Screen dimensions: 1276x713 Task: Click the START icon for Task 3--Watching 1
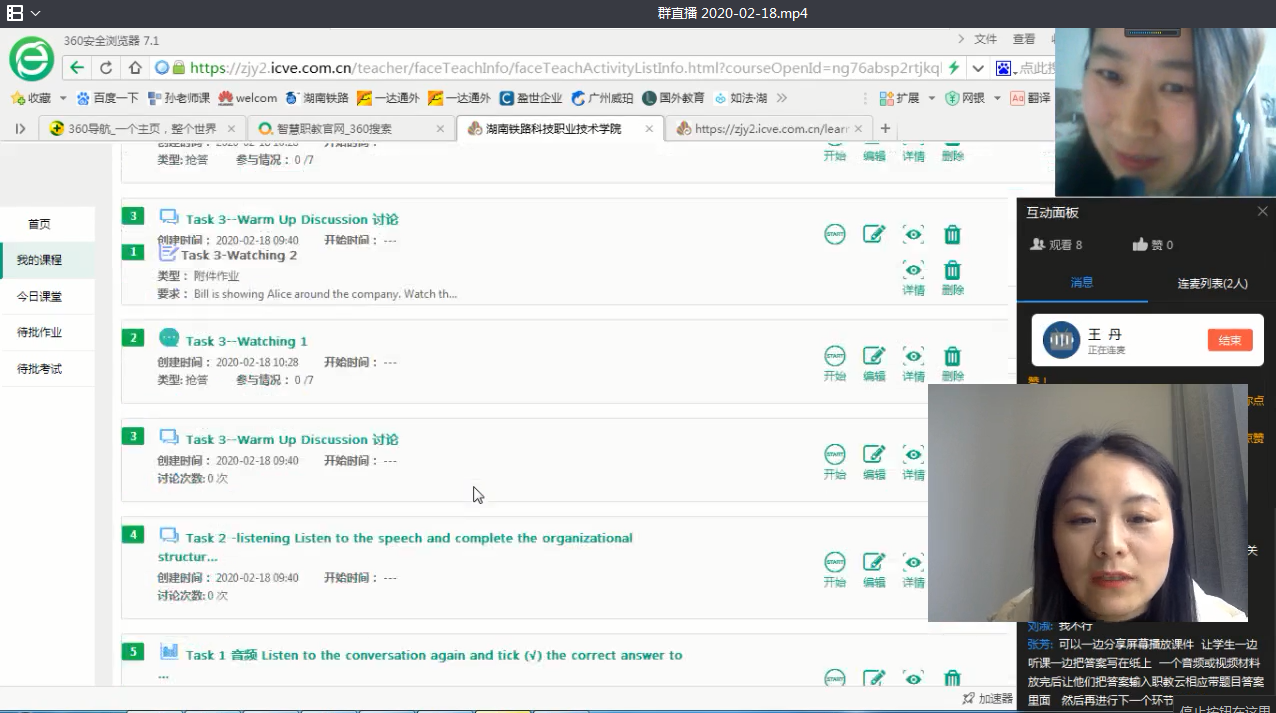(834, 356)
